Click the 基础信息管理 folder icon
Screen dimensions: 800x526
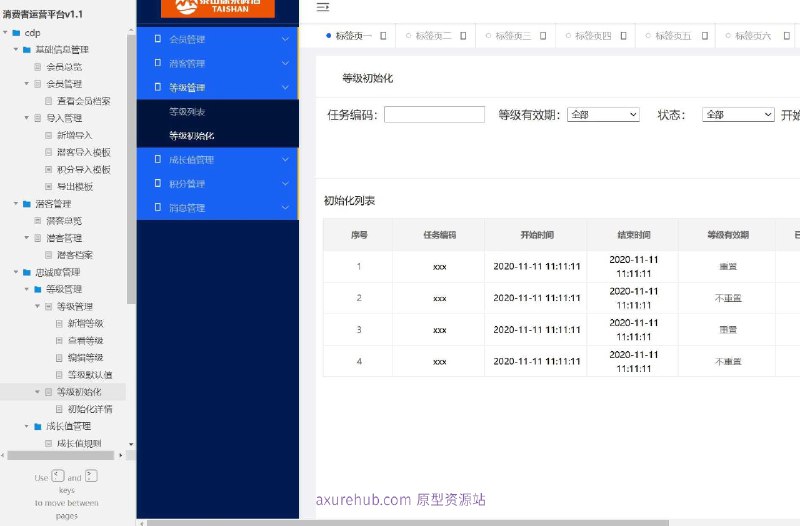pos(27,49)
